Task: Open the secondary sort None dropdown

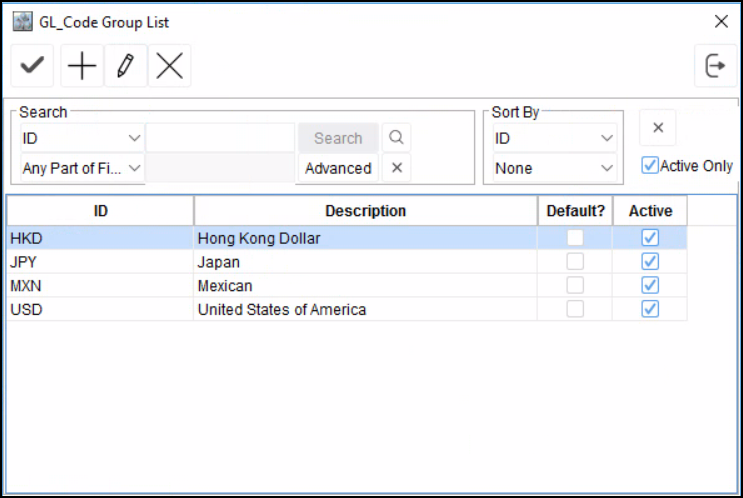Action: (554, 168)
